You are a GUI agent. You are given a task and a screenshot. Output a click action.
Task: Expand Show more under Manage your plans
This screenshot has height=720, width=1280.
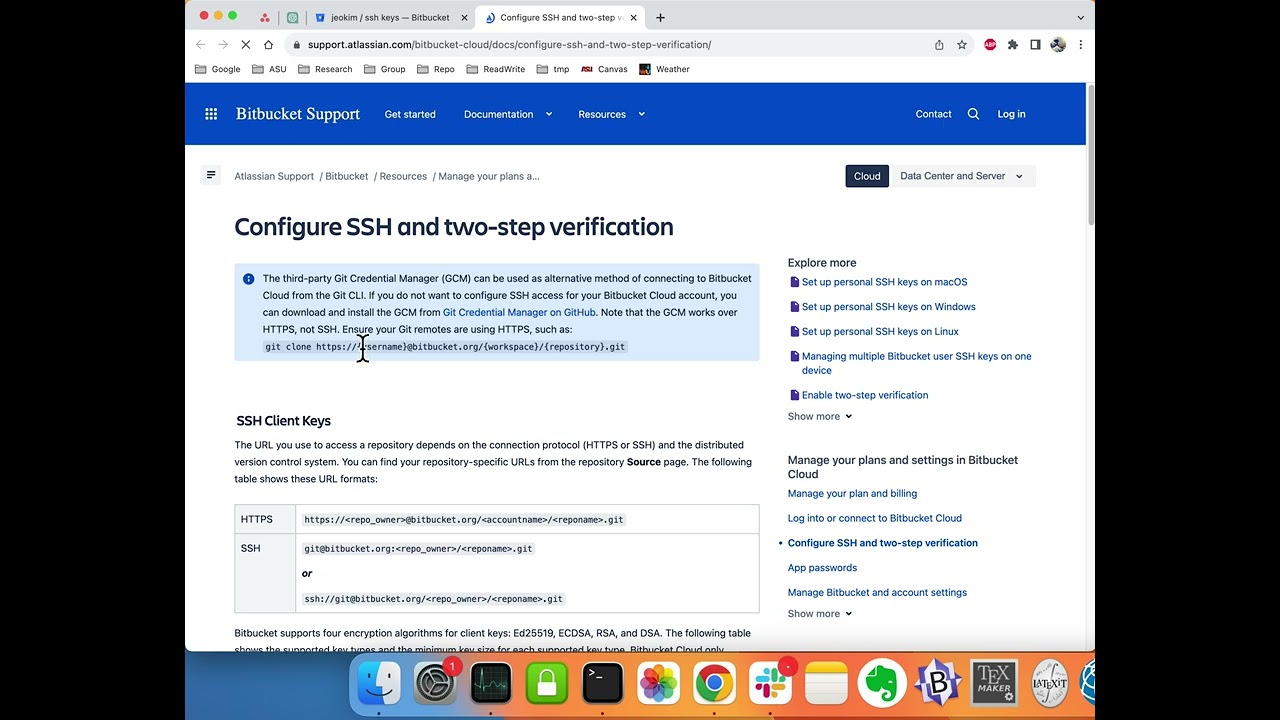coord(820,614)
